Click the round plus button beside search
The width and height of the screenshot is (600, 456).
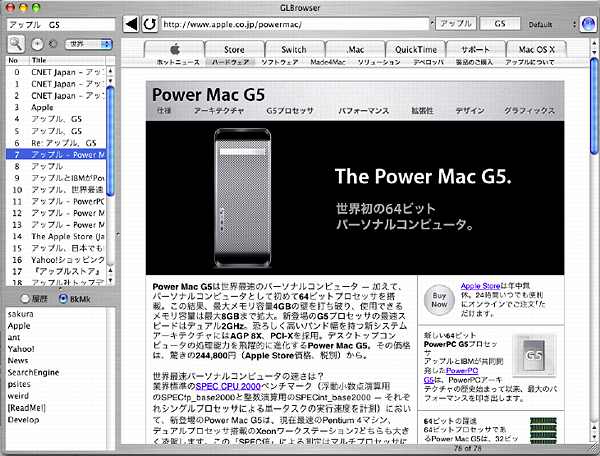(37, 44)
